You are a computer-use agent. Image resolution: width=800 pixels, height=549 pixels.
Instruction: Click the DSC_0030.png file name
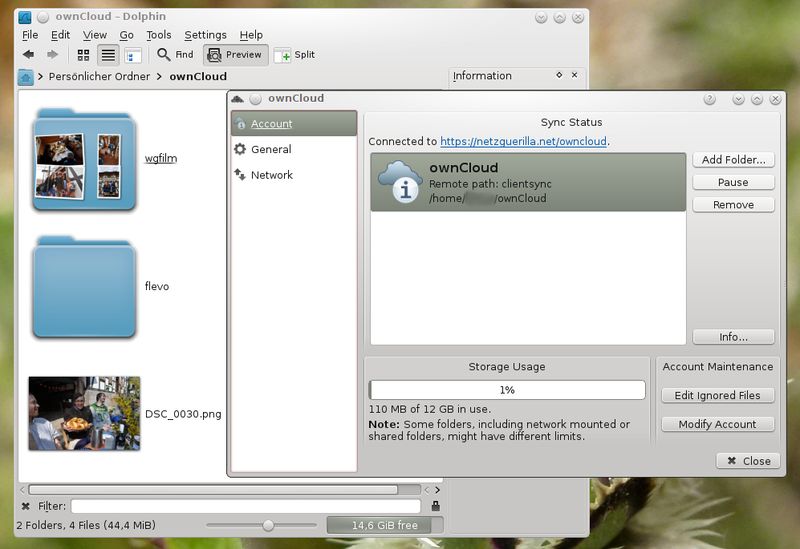pos(183,414)
